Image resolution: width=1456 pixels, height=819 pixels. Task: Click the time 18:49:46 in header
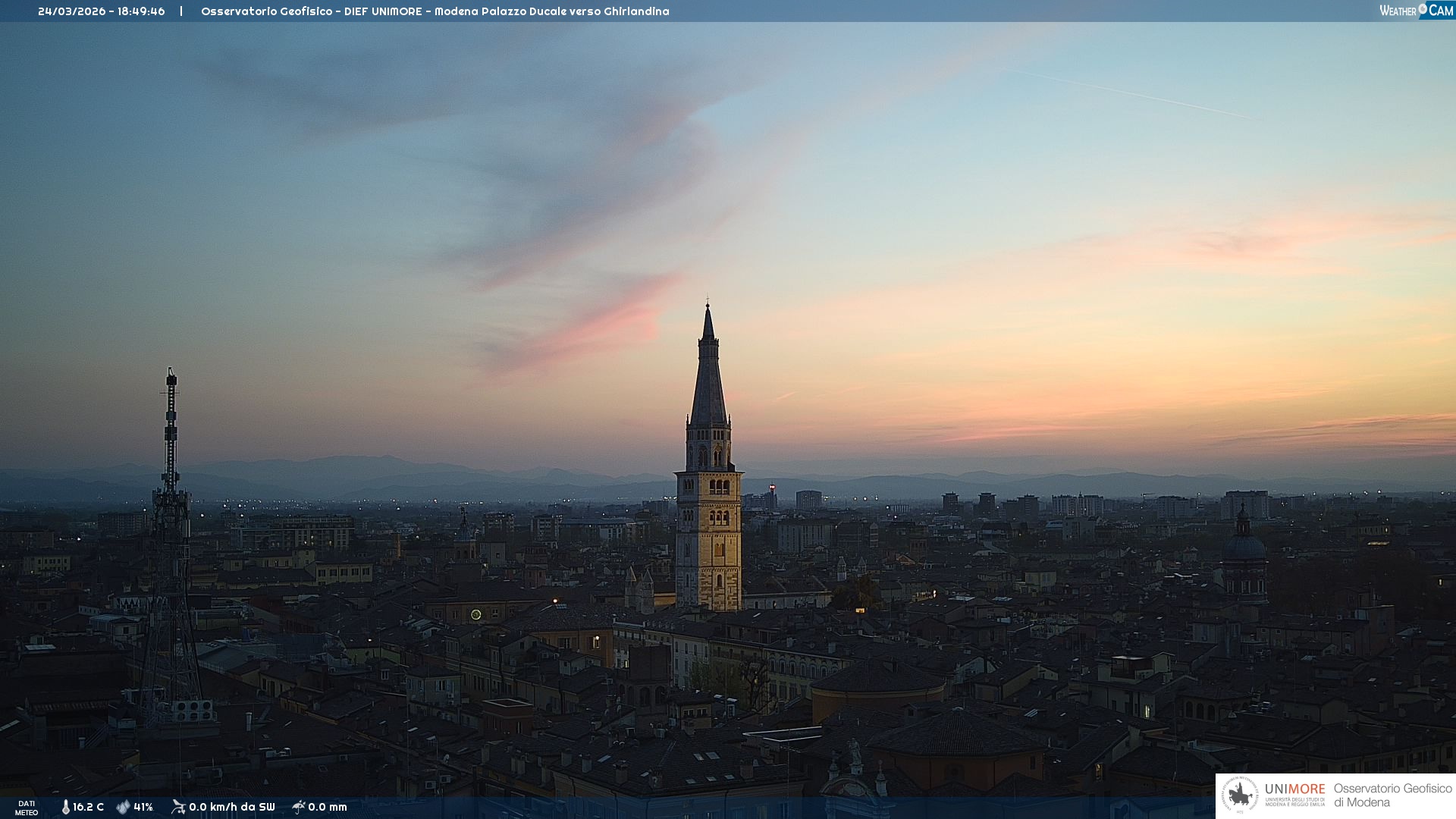(x=141, y=11)
